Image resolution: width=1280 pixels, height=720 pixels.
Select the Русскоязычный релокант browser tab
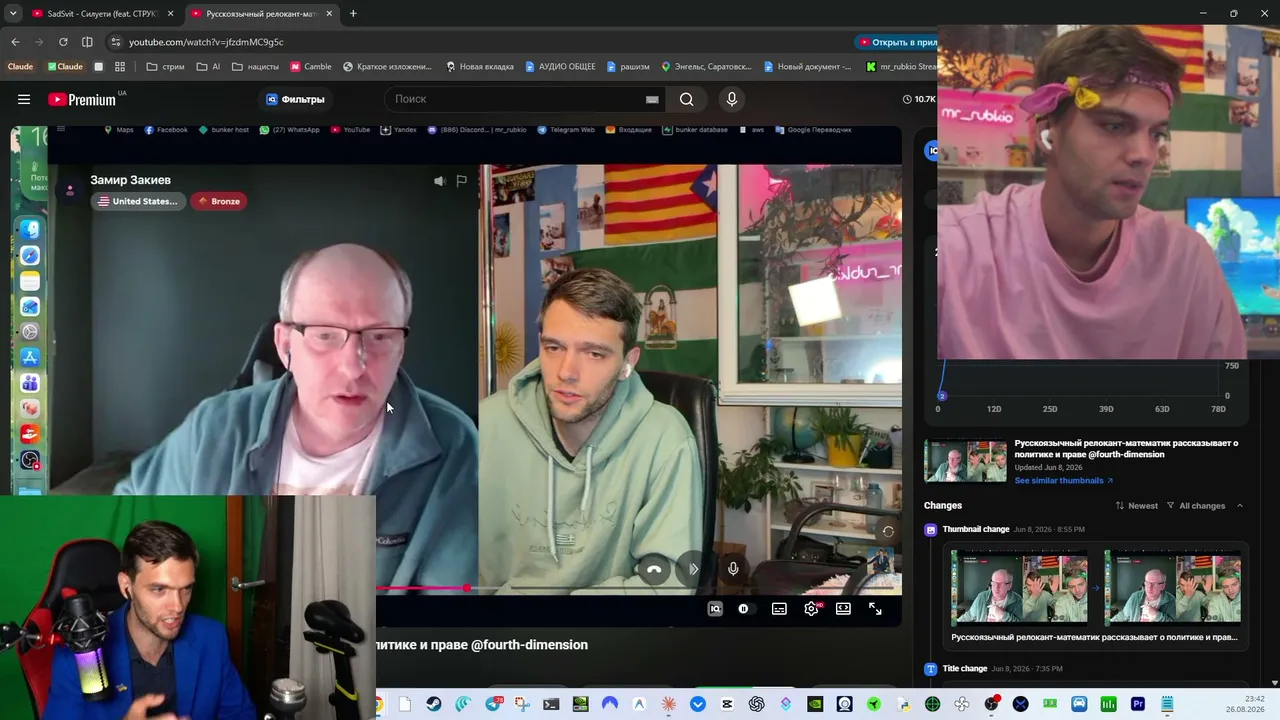point(261,14)
